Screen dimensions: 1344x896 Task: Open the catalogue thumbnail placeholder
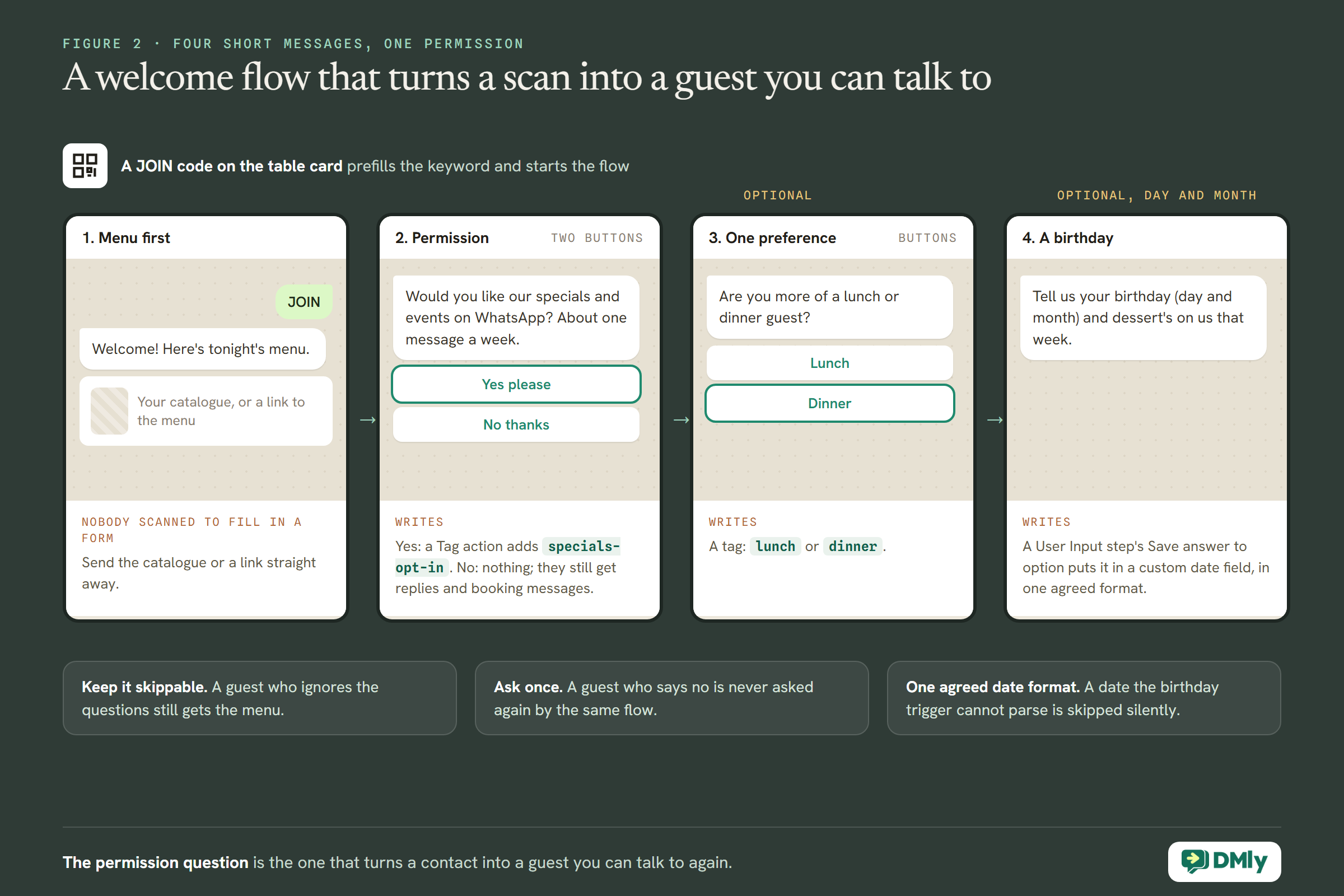coord(109,411)
